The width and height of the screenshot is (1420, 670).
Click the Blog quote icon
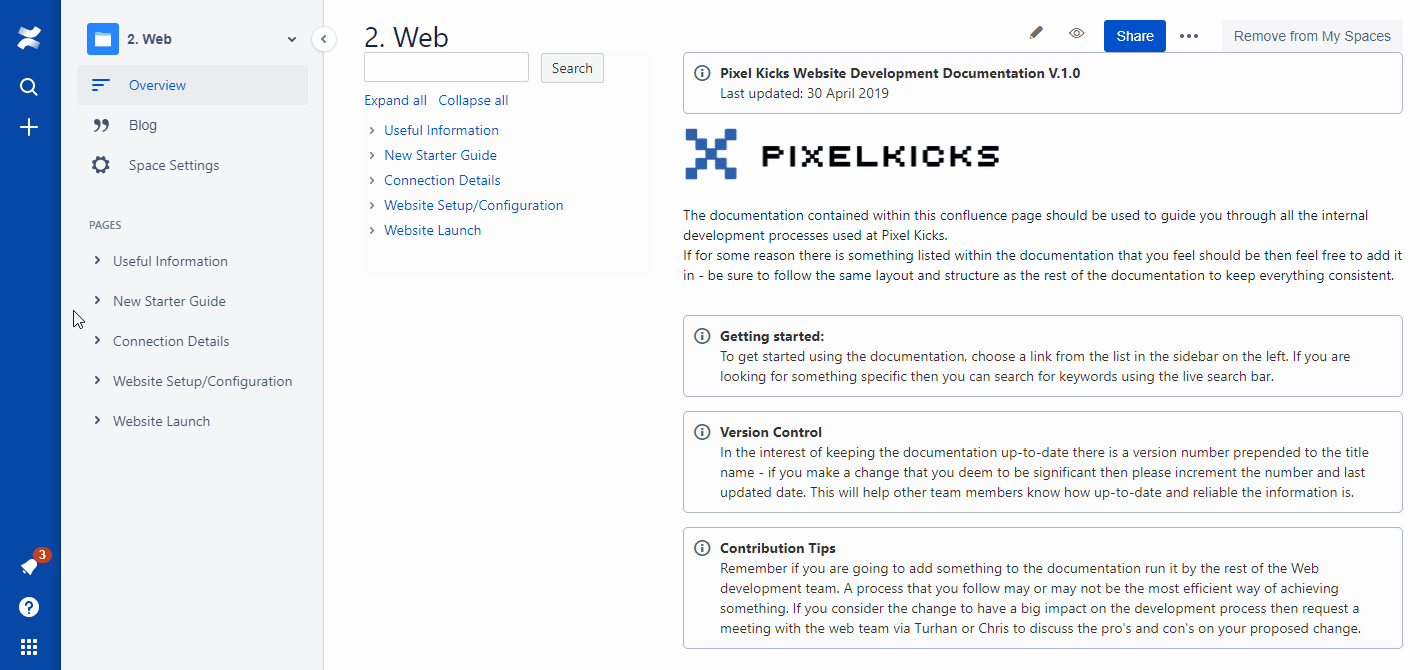[x=100, y=125]
